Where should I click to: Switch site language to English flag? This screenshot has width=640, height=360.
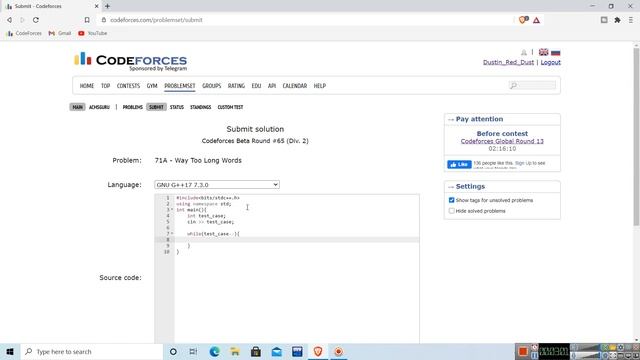tap(544, 52)
